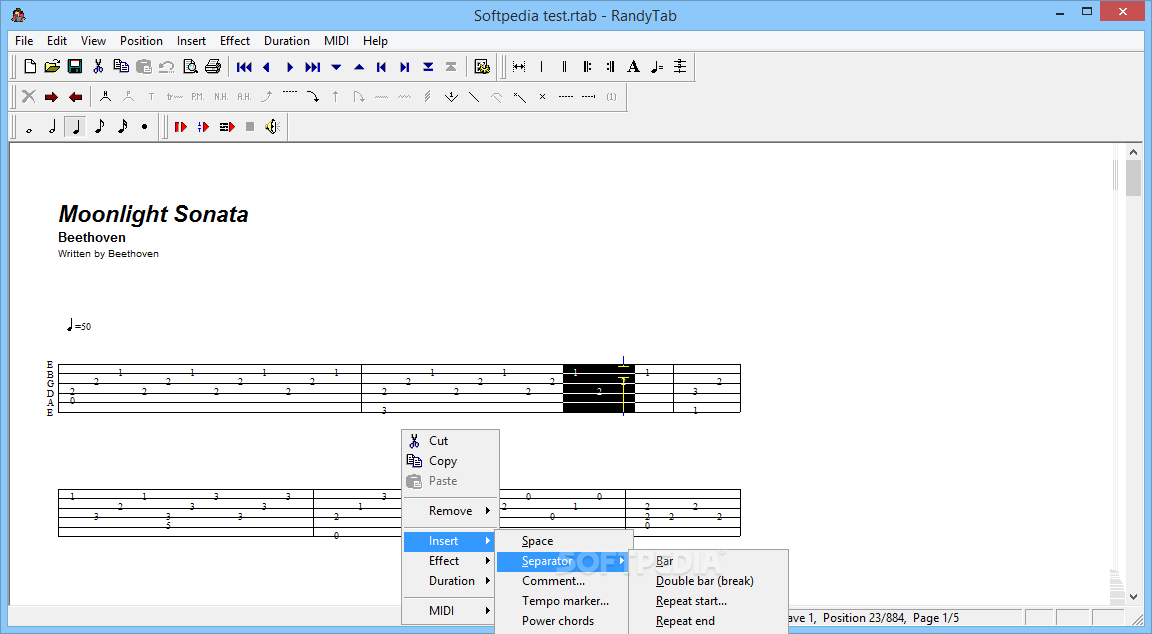
Task: Open a file with folder icon
Action: coord(52,67)
